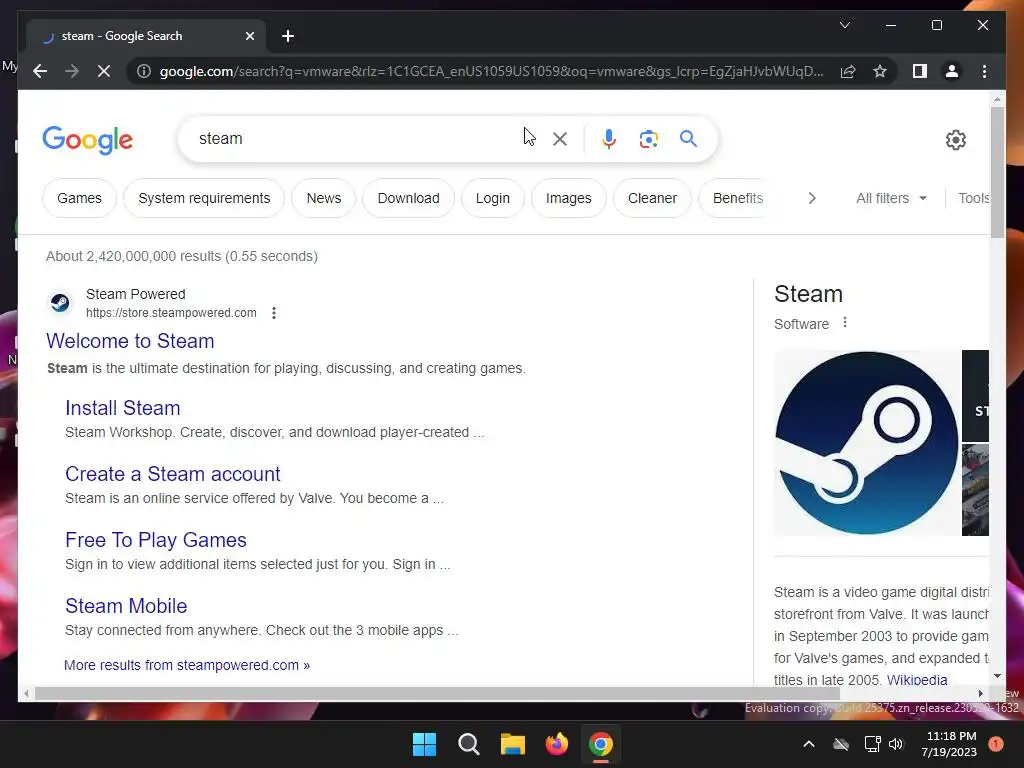
Task: Stop loading the page
Action: 104,71
